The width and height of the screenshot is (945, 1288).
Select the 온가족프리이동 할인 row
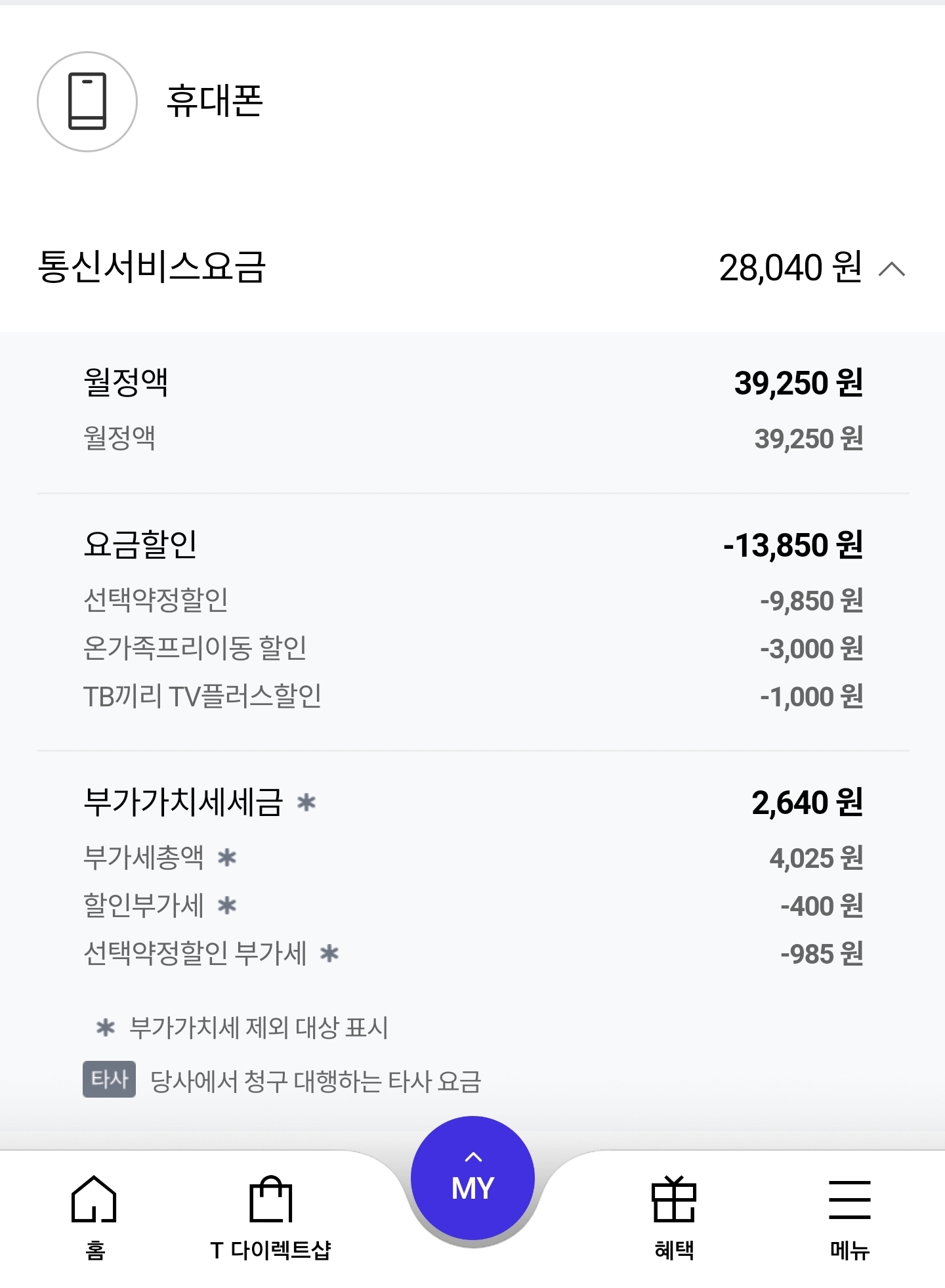pos(195,648)
